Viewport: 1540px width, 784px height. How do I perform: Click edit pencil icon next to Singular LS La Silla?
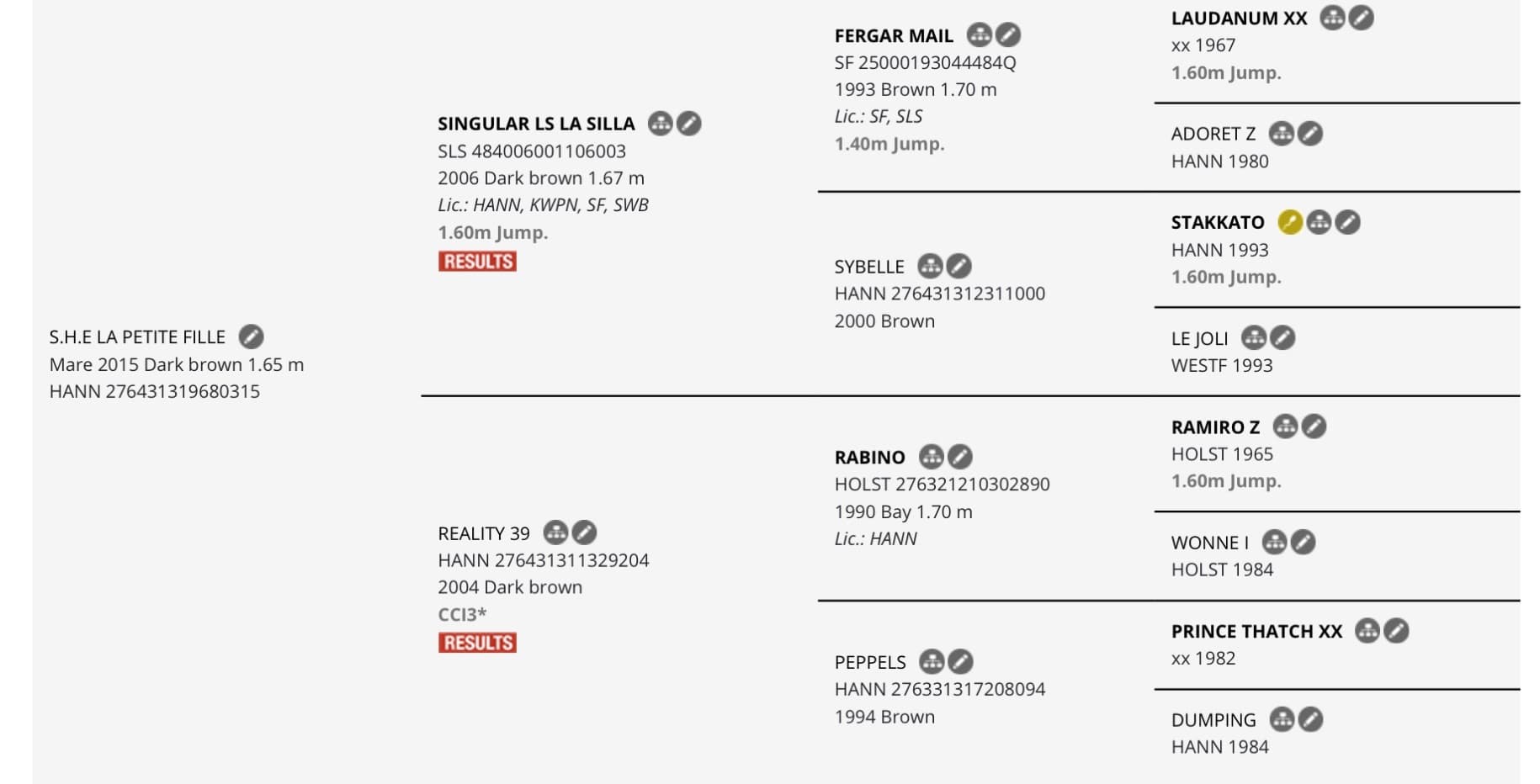[x=689, y=124]
